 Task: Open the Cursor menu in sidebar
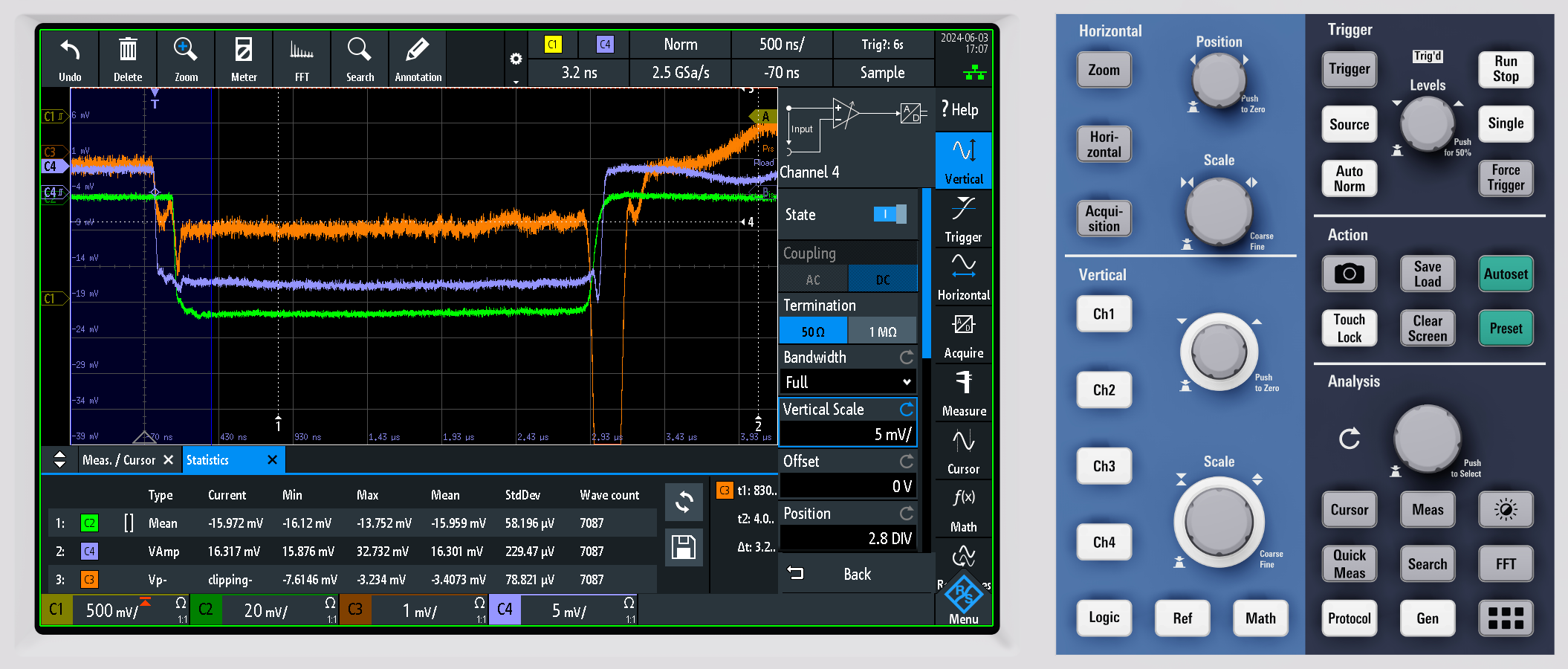click(x=963, y=451)
